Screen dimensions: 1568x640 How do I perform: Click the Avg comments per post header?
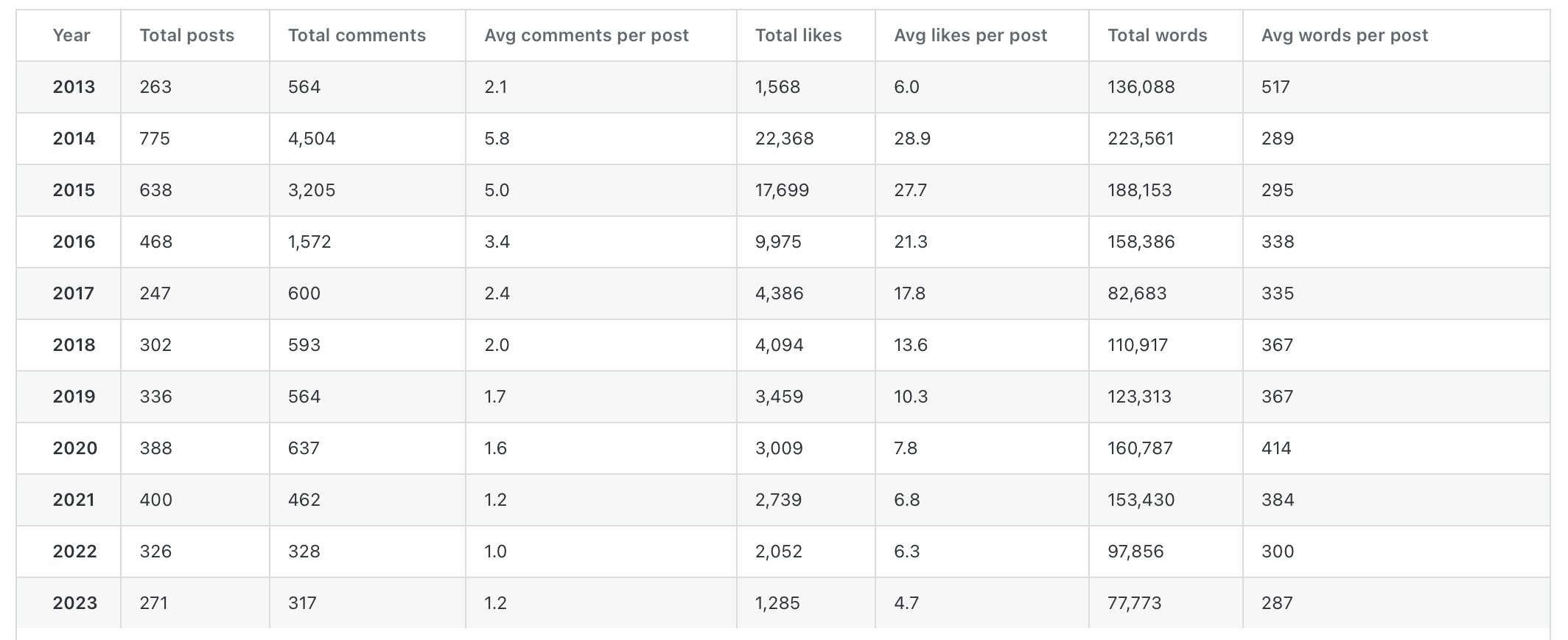pyautogui.click(x=587, y=35)
